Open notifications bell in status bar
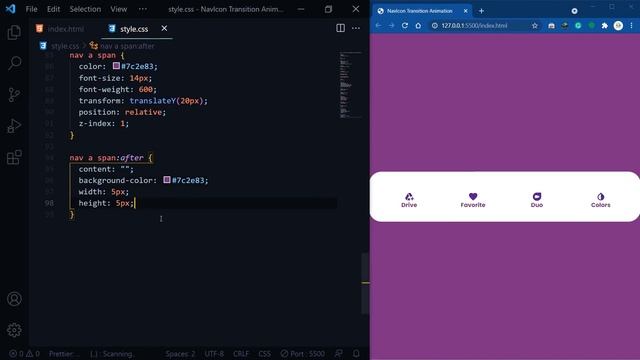This screenshot has width=640, height=360. (x=356, y=354)
